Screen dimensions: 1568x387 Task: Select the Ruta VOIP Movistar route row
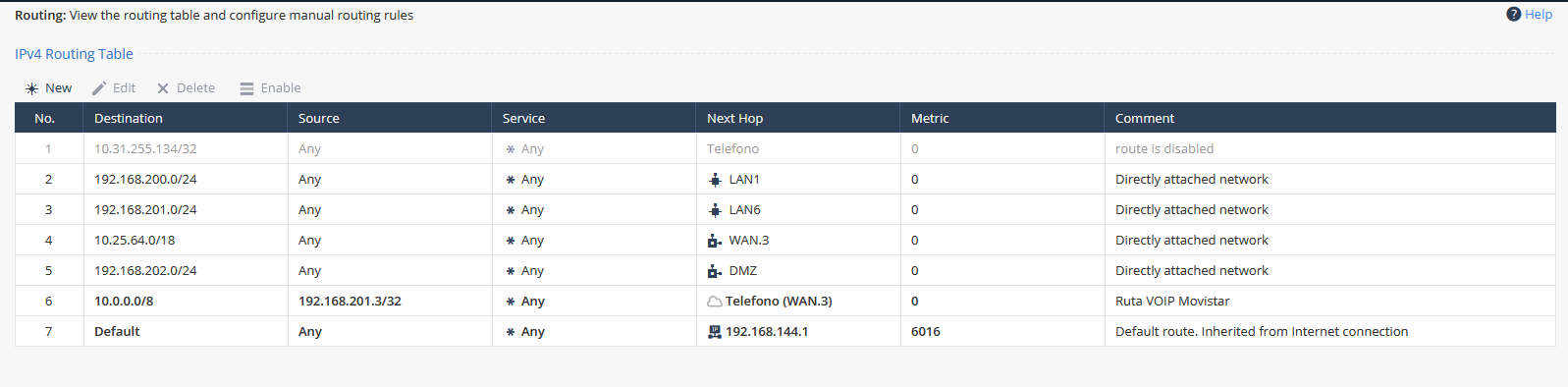pyautogui.click(x=785, y=301)
